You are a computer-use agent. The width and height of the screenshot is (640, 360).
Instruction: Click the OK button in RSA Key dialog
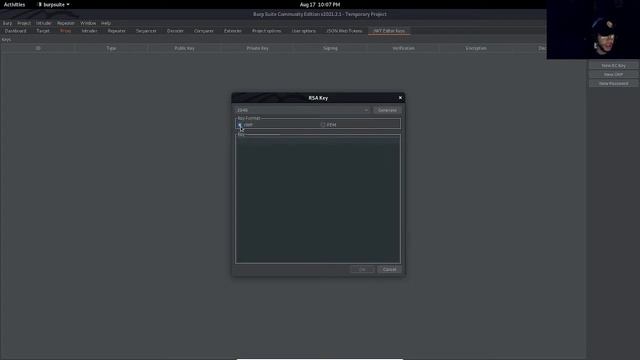[x=362, y=269]
